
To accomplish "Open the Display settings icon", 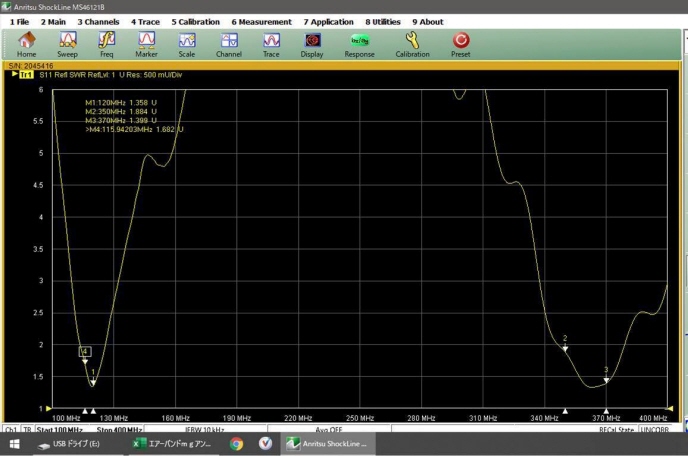I will coord(312,42).
